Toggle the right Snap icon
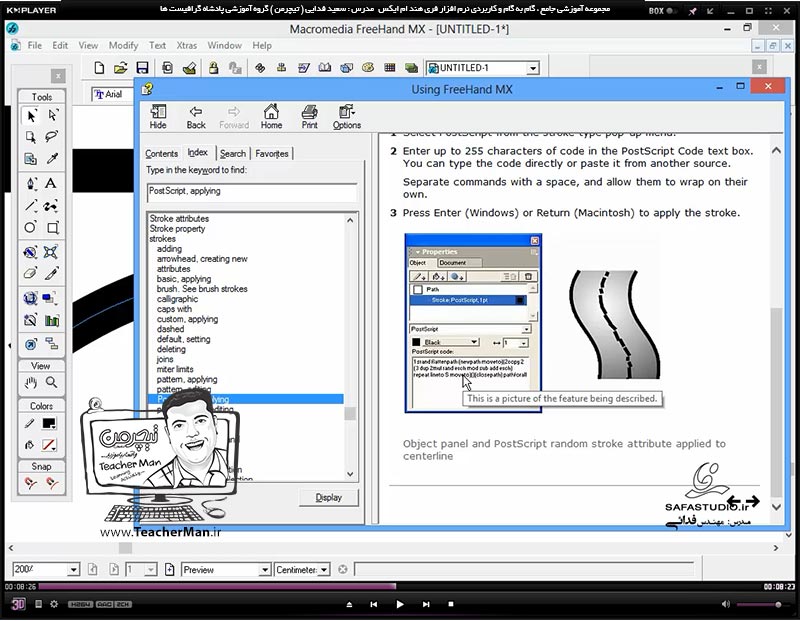The height and width of the screenshot is (621, 800). click(52, 483)
